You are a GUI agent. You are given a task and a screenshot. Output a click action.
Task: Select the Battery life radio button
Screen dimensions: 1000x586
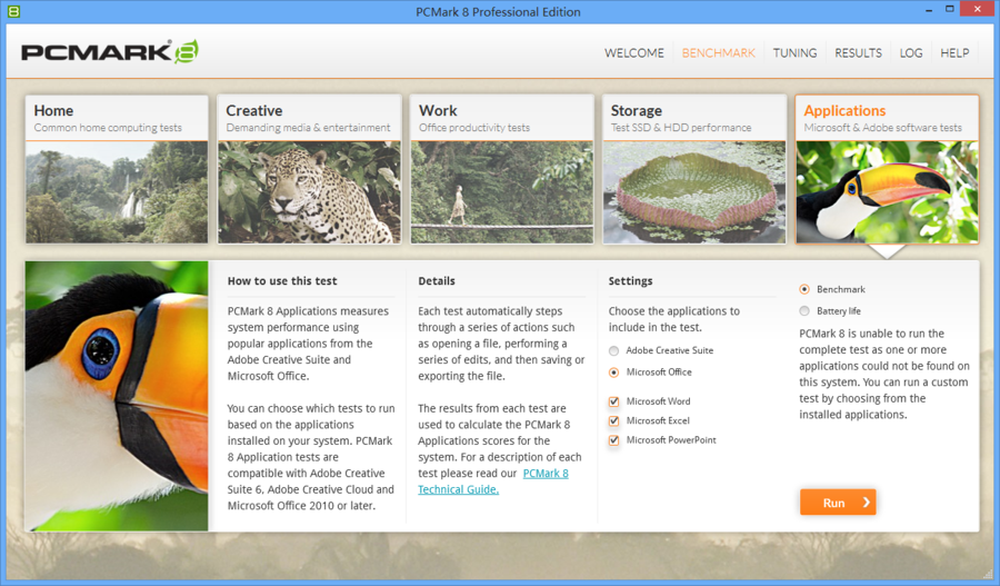coord(804,311)
